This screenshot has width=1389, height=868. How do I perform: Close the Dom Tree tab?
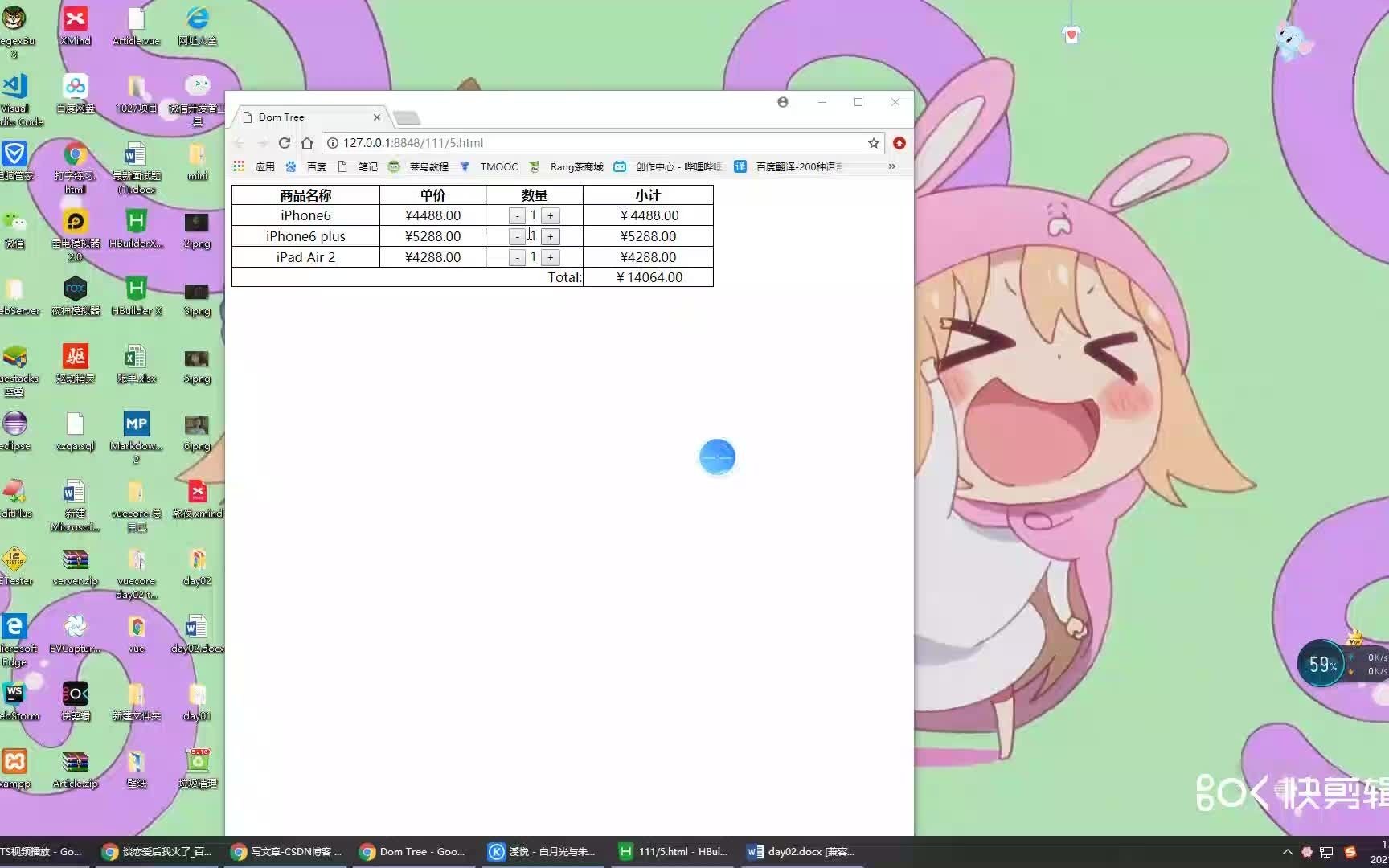(376, 117)
